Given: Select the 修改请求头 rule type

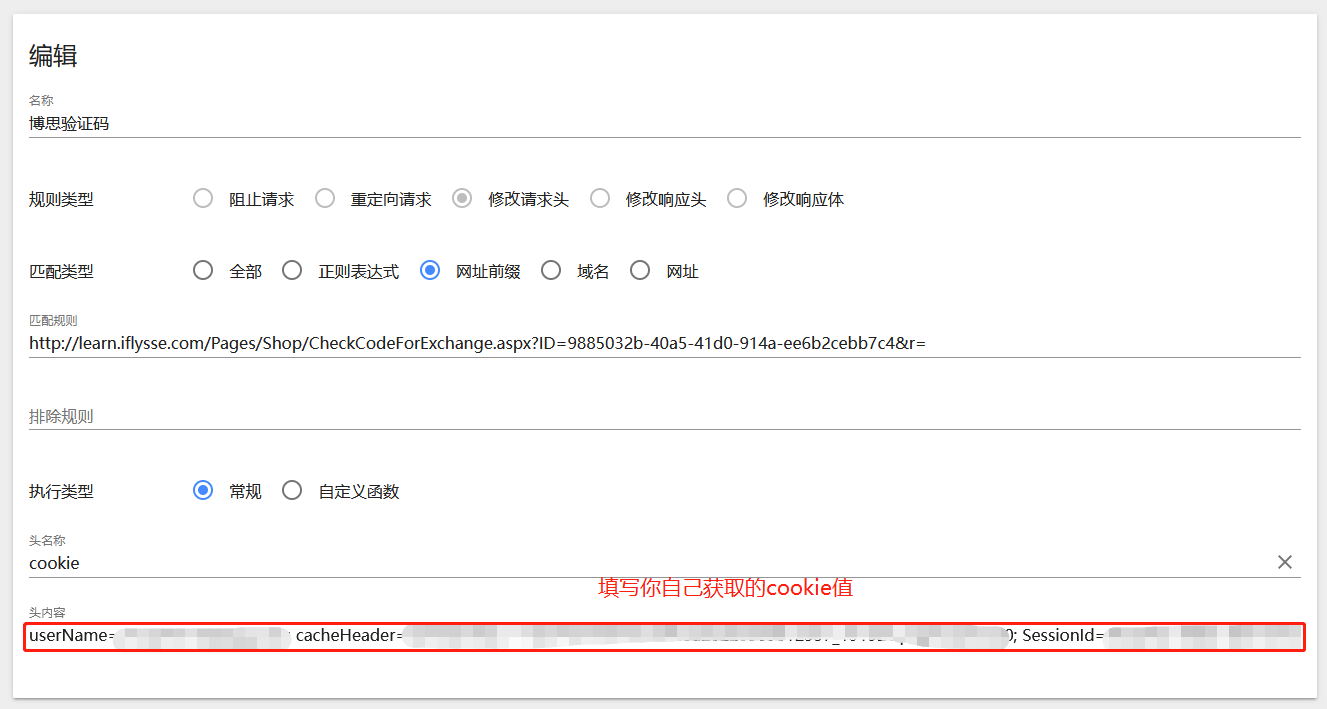Looking at the screenshot, I should 461,198.
